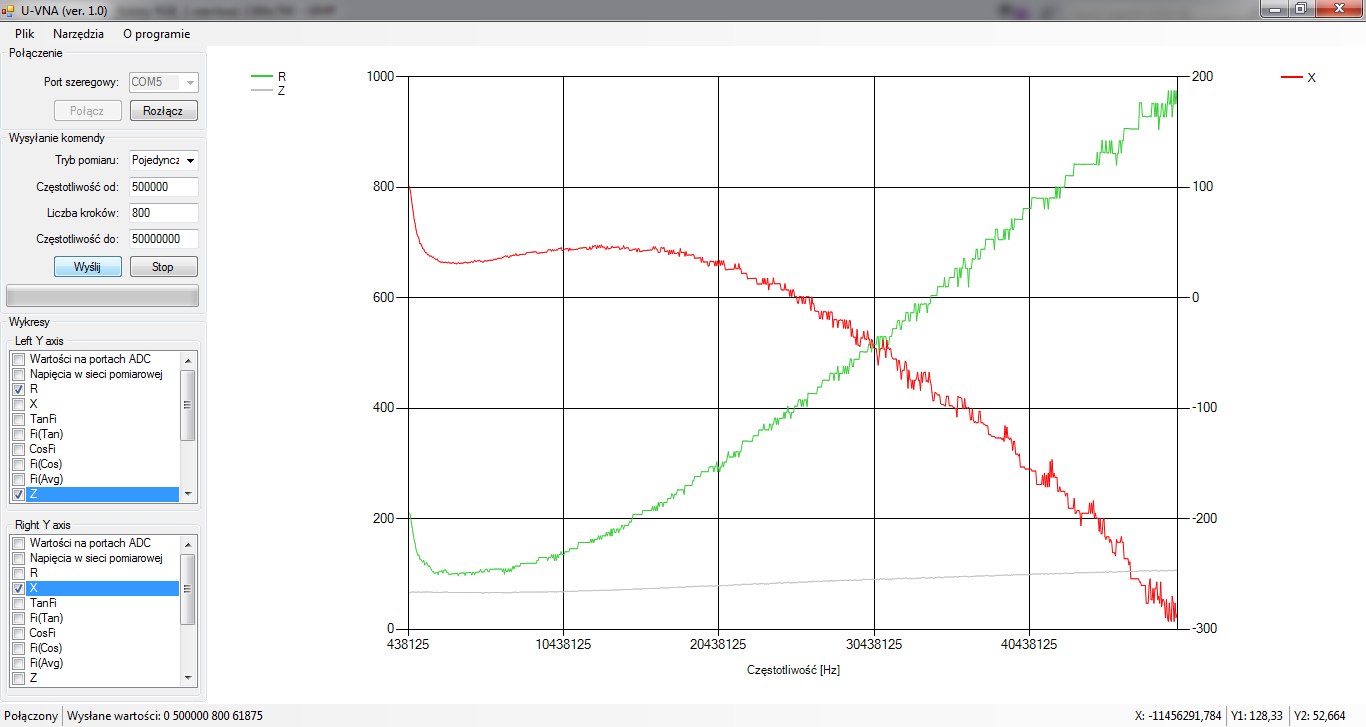
Task: Click the green R legend marker
Action: 262,76
